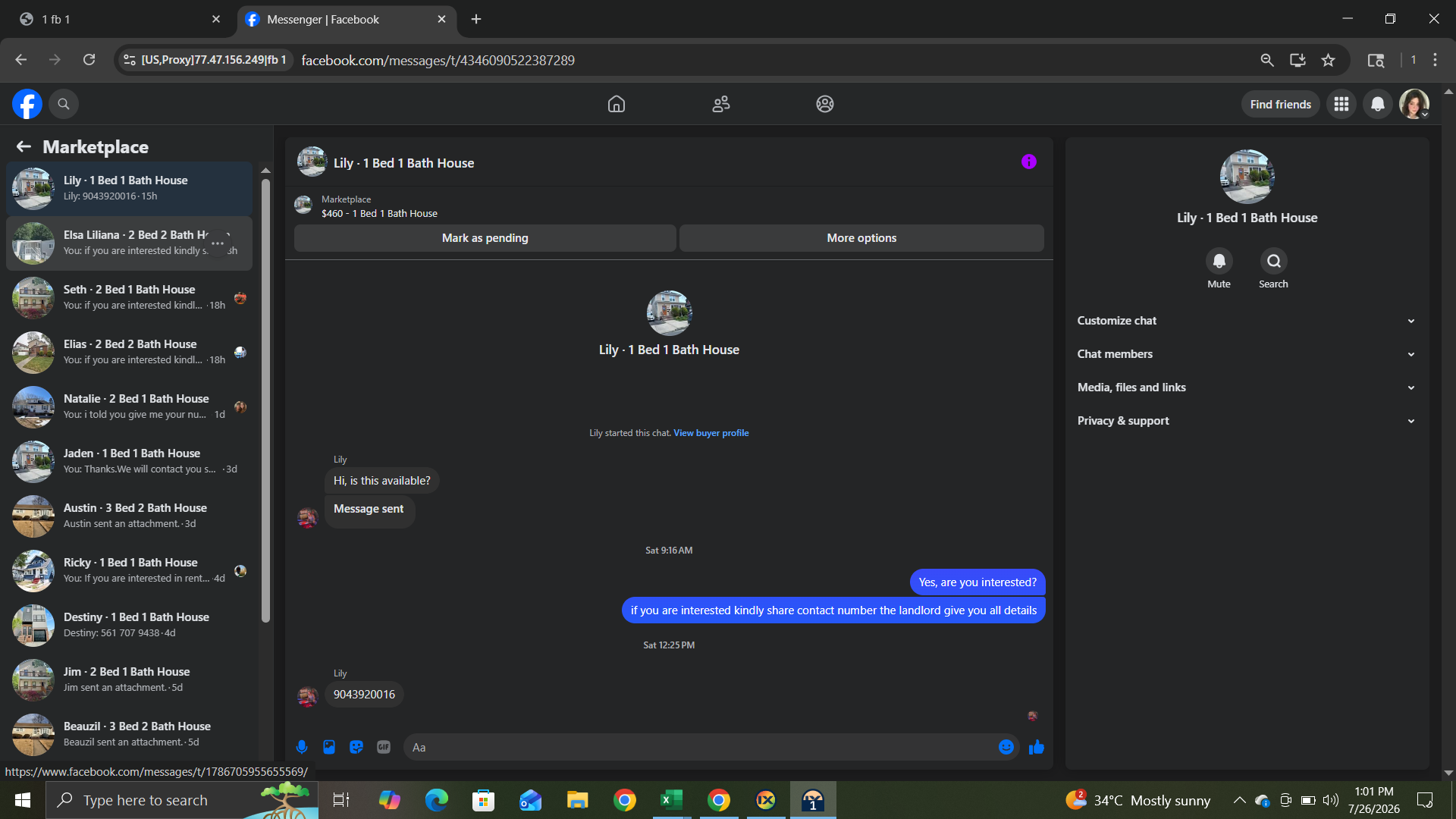
Task: Open options menu for Elsa Liliana chat
Action: [218, 243]
